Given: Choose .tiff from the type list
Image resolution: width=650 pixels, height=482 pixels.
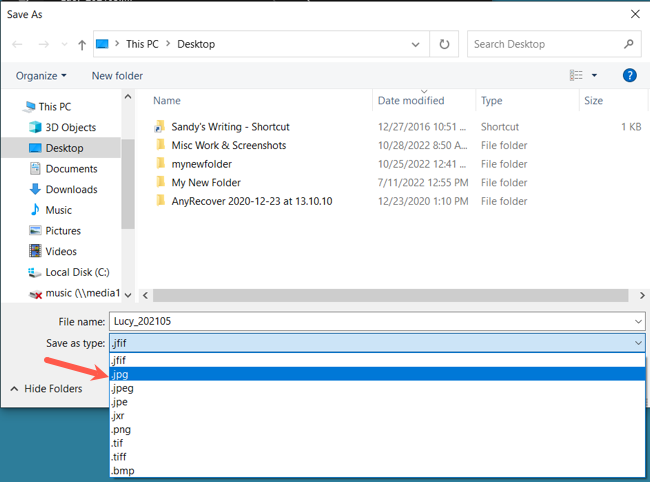Looking at the screenshot, I should pyautogui.click(x=377, y=457).
